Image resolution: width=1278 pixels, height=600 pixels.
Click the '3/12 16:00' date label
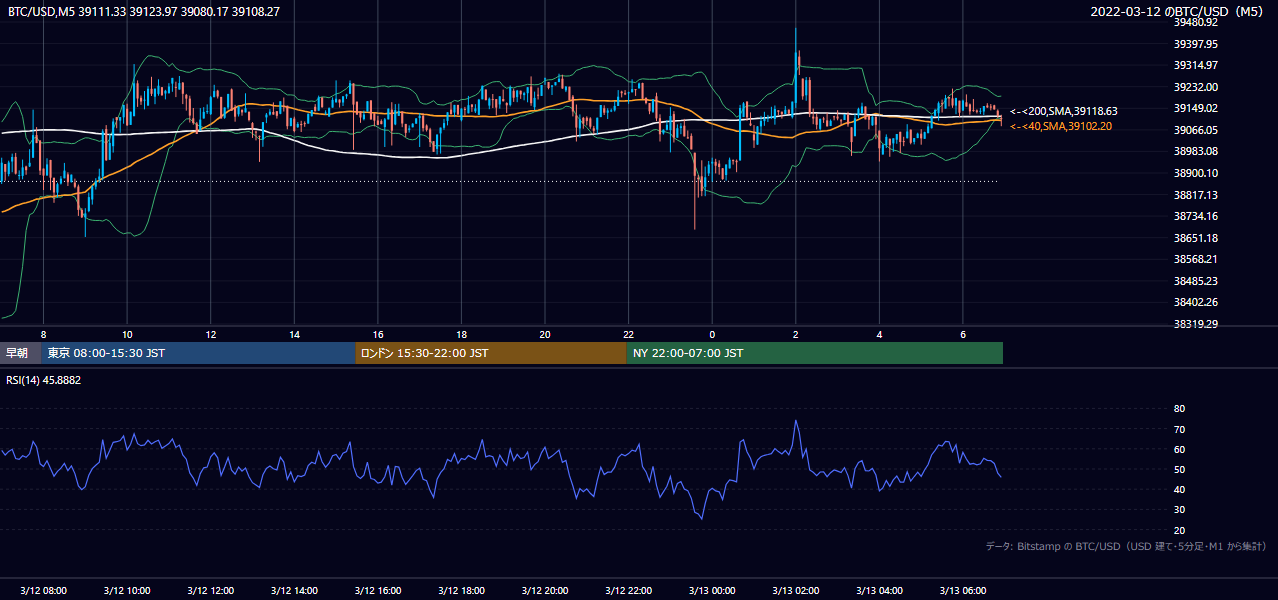tap(377, 591)
